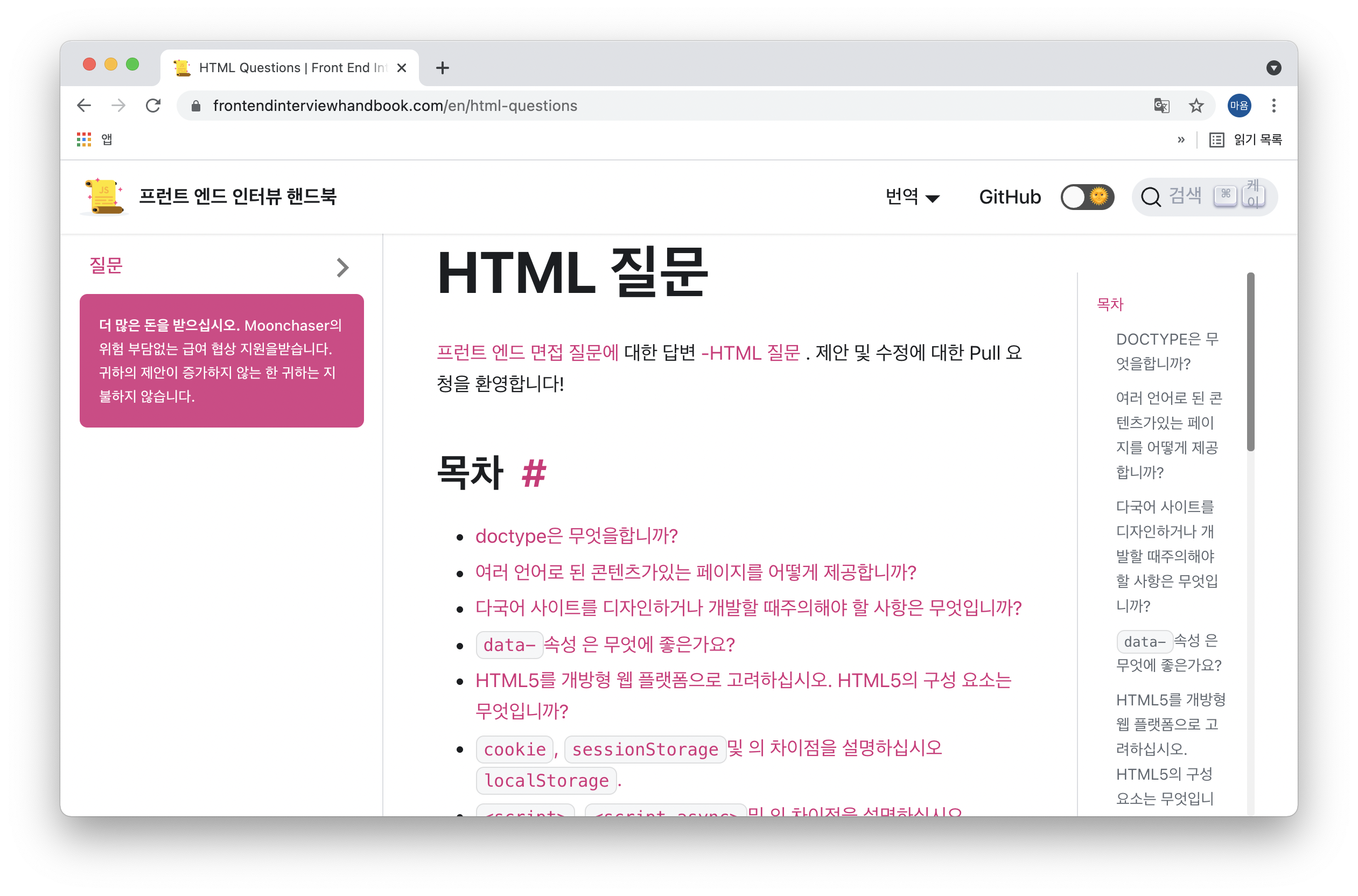Click the Google Translate icon in address bar
This screenshot has height=896, width=1358.
(x=1161, y=106)
